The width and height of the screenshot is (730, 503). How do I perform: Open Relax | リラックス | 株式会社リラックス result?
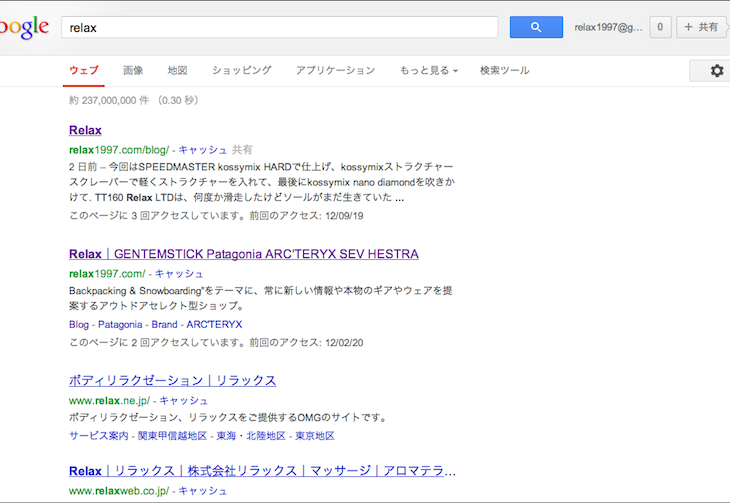click(262, 471)
